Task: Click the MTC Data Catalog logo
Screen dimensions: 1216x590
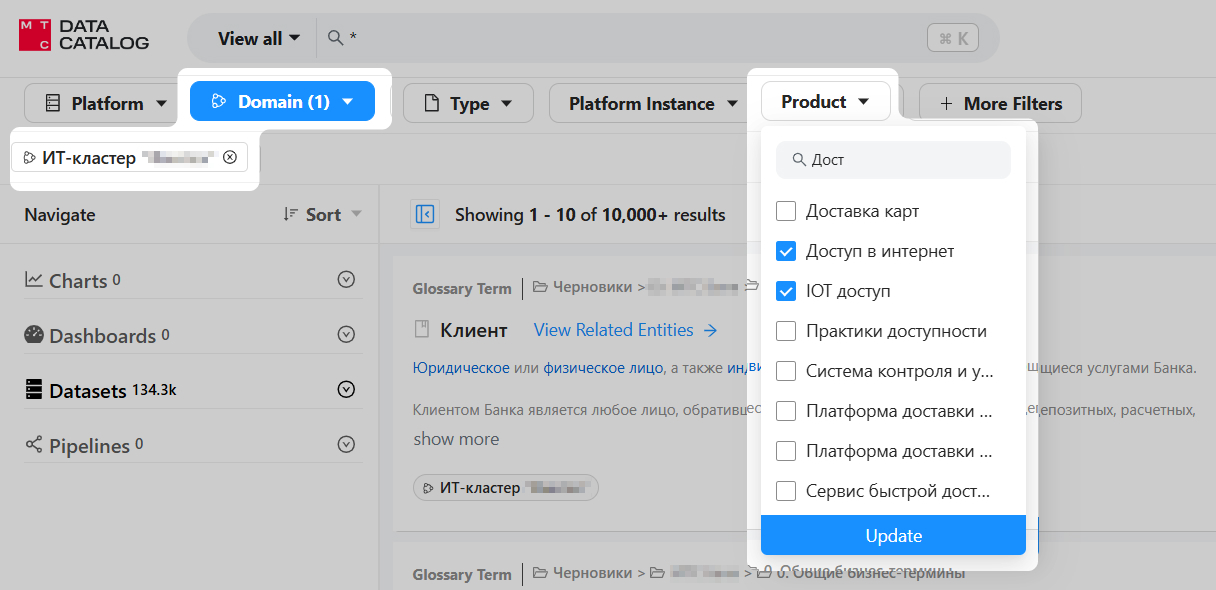Action: [84, 37]
